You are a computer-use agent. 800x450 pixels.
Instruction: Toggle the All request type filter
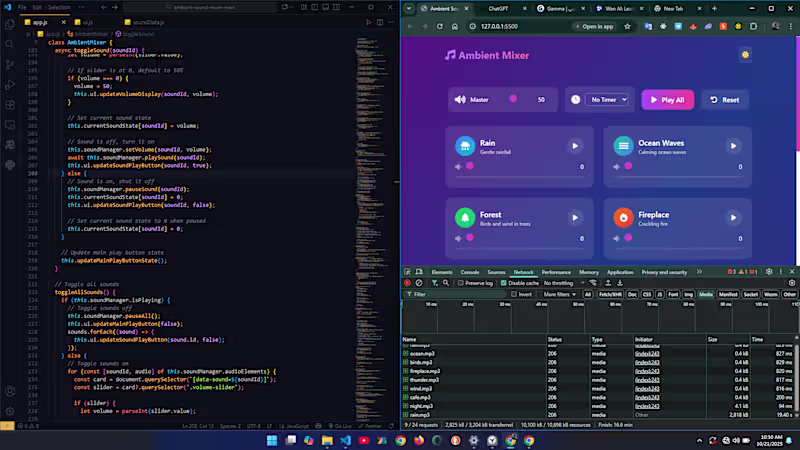click(x=588, y=294)
